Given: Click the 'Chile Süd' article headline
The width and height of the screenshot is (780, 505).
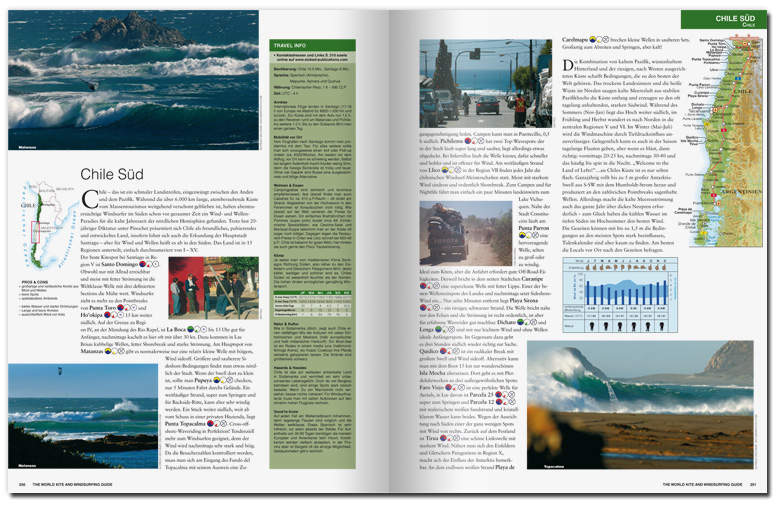Looking at the screenshot, I should pyautogui.click(x=112, y=174).
